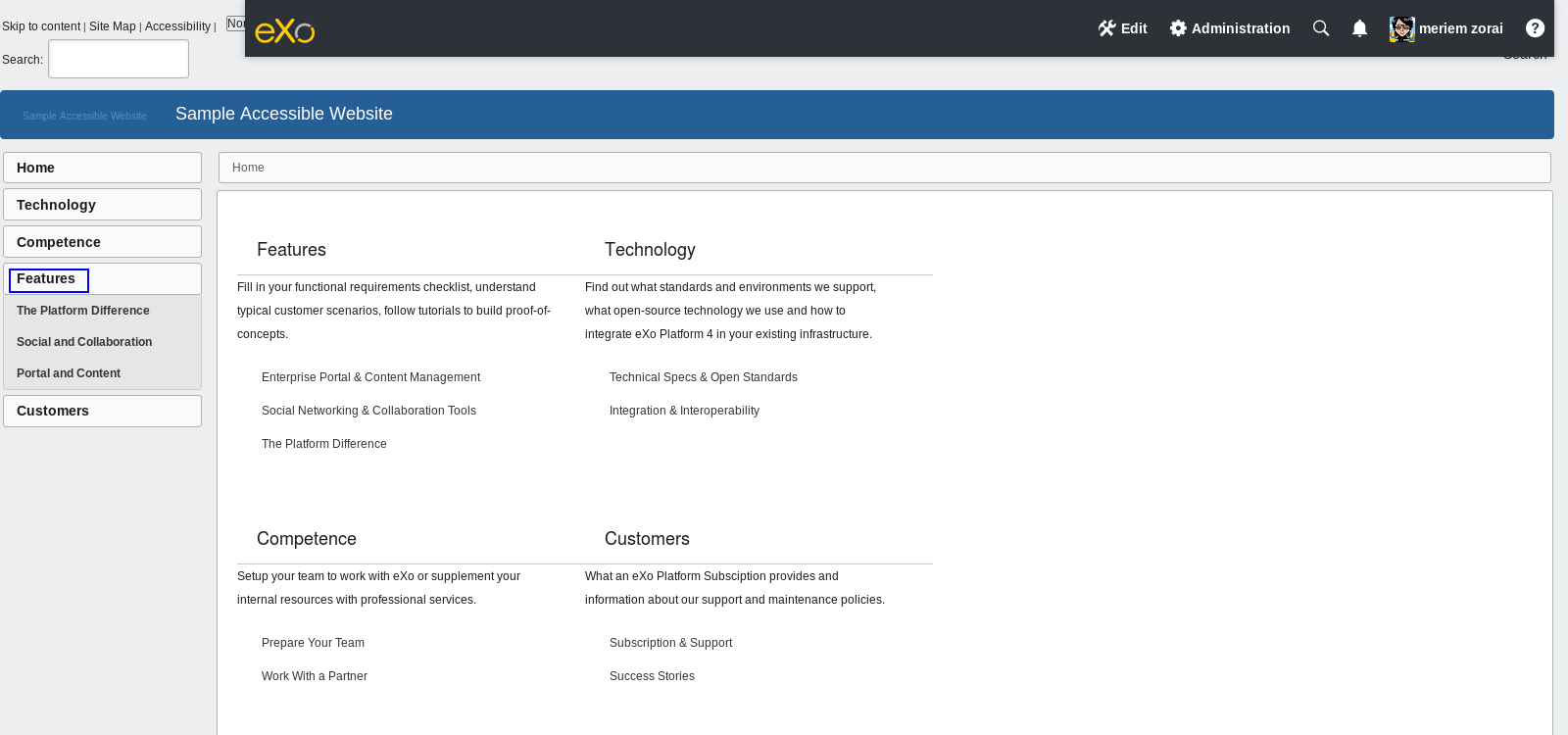Open Social and Collaboration submenu item
This screenshot has width=1568, height=735.
(84, 342)
